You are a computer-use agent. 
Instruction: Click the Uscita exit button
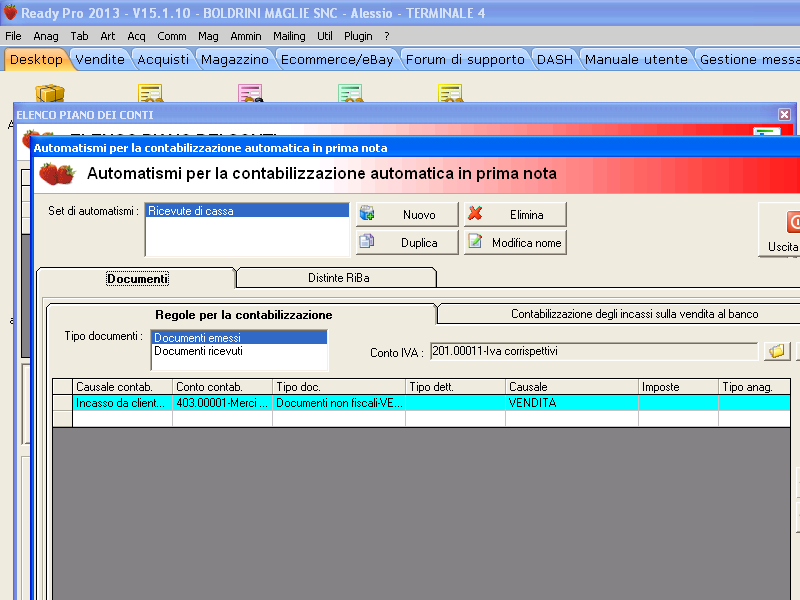pos(780,230)
